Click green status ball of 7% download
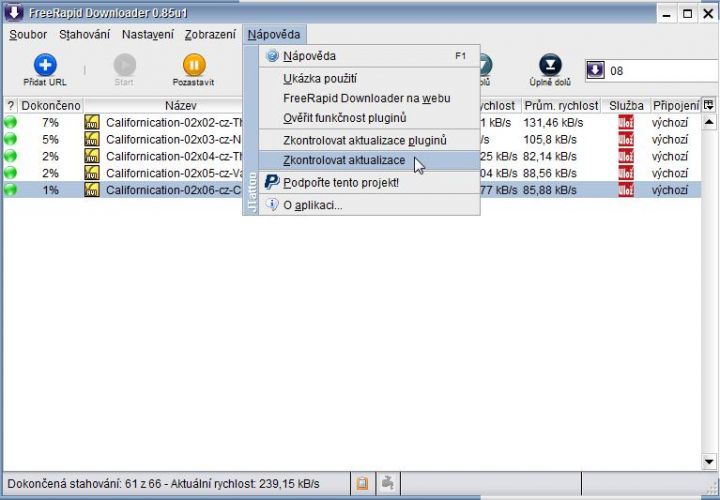The image size is (720, 500). pos(10,122)
